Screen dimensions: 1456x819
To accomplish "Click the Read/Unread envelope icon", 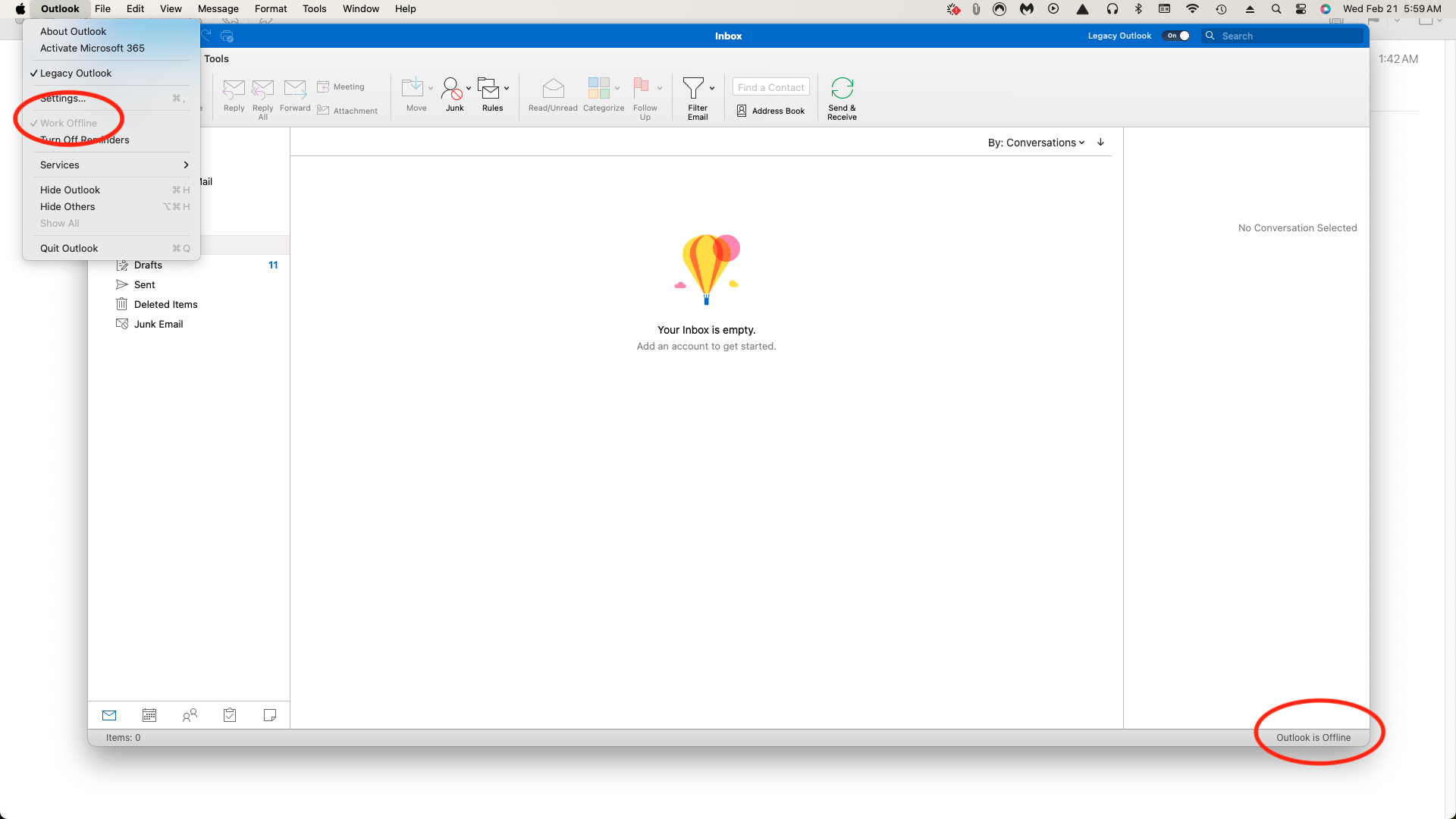I will (553, 88).
